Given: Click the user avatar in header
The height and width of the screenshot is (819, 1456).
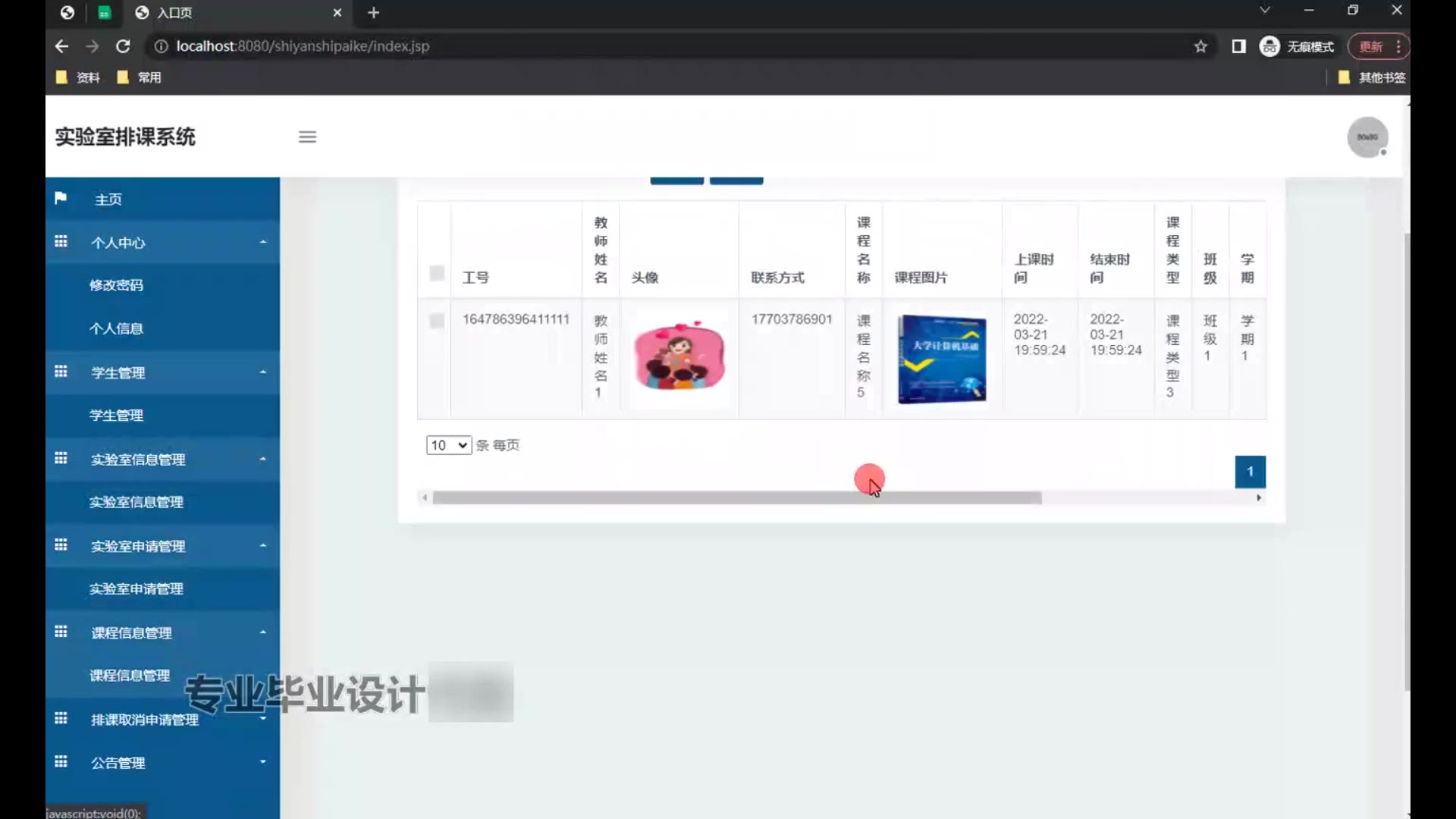Looking at the screenshot, I should pos(1367,137).
